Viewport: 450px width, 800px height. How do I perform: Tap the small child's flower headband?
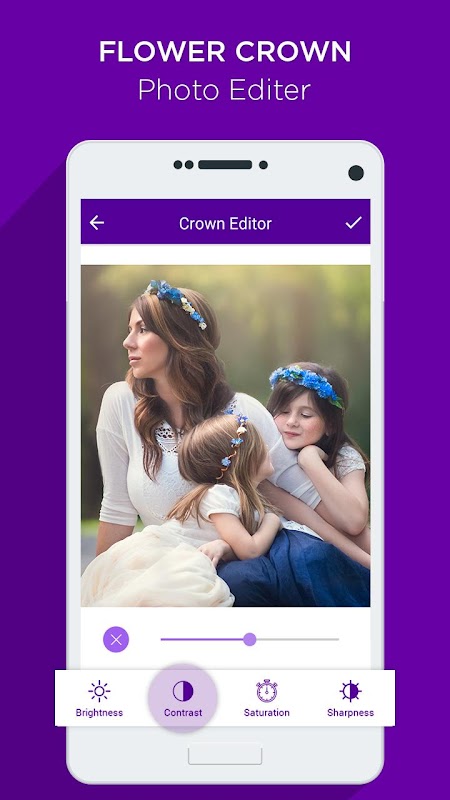[x=234, y=441]
